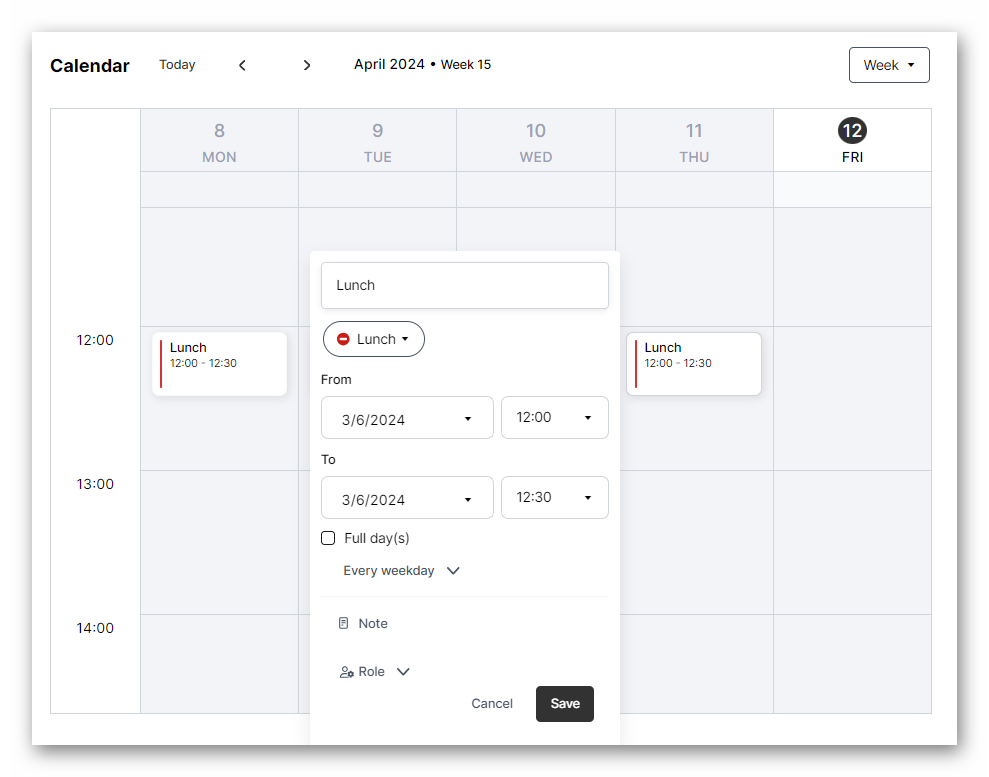Click the Role person icon
The height and width of the screenshot is (777, 989).
[346, 672]
